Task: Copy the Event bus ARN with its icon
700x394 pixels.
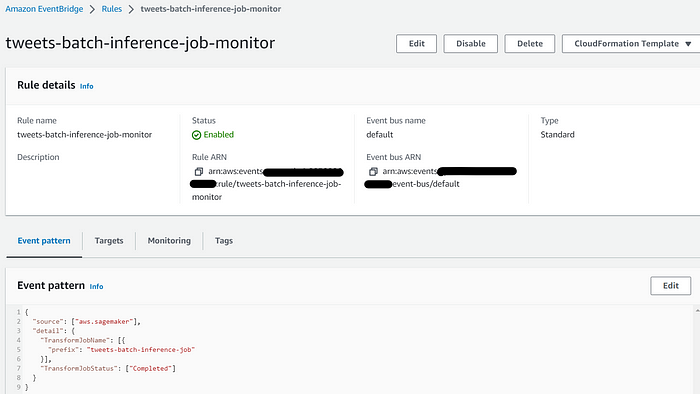Action: (373, 171)
